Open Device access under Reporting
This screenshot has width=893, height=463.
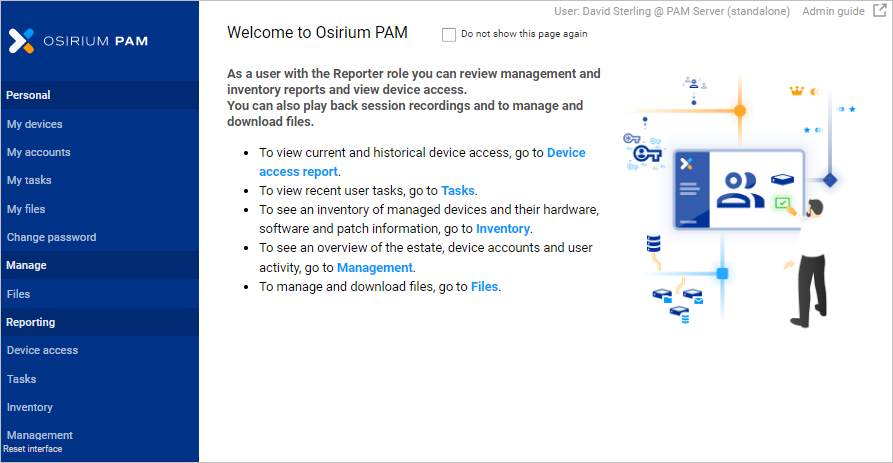pos(42,350)
